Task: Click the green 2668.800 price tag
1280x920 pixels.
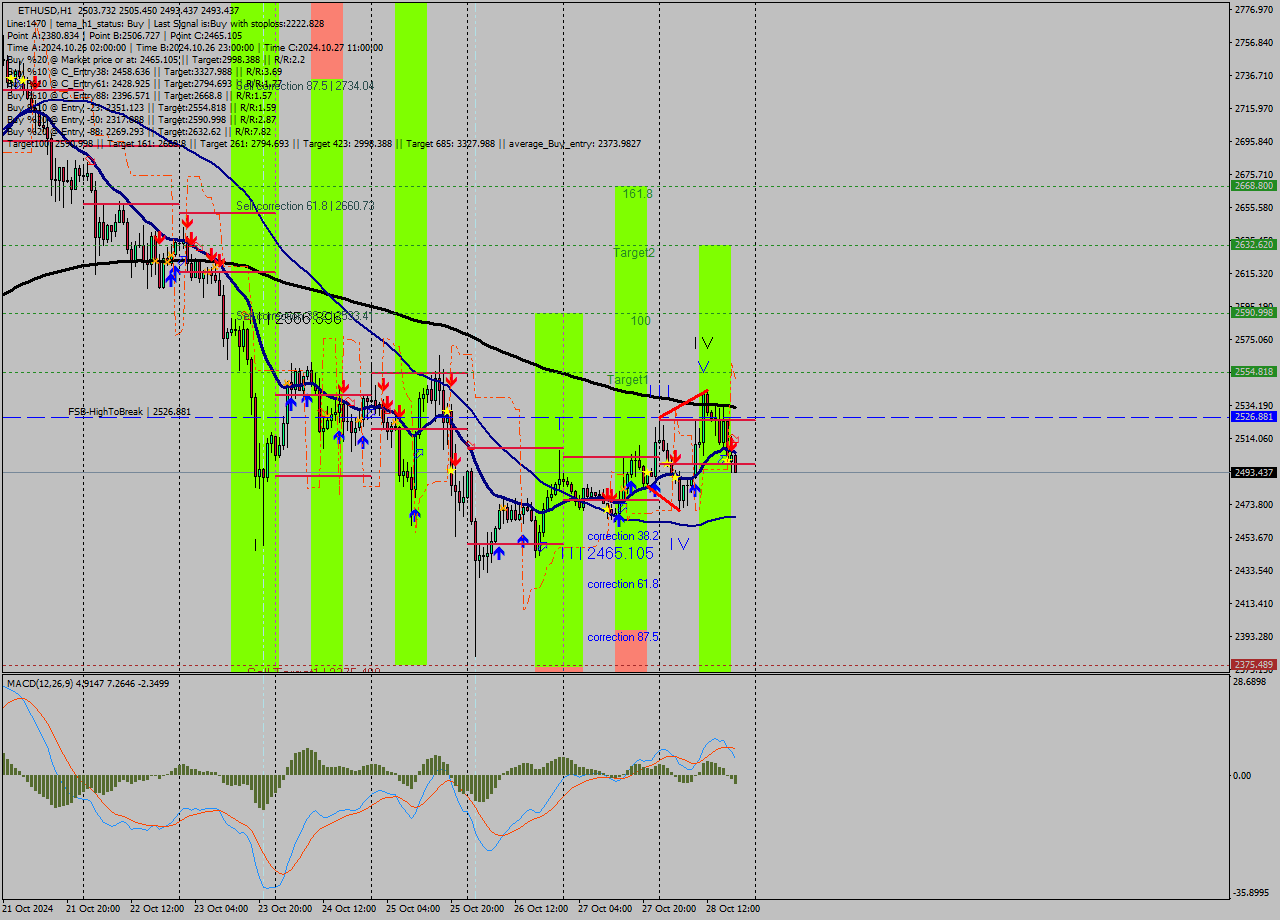Action: (1253, 186)
